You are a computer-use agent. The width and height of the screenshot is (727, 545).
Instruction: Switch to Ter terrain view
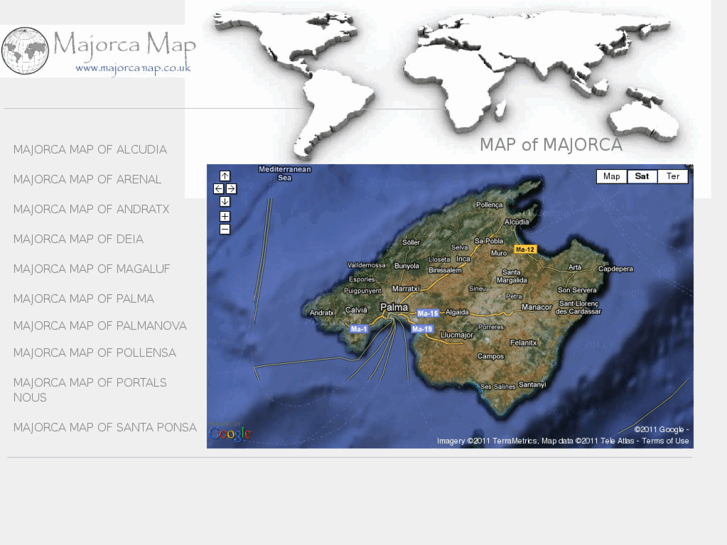click(673, 176)
